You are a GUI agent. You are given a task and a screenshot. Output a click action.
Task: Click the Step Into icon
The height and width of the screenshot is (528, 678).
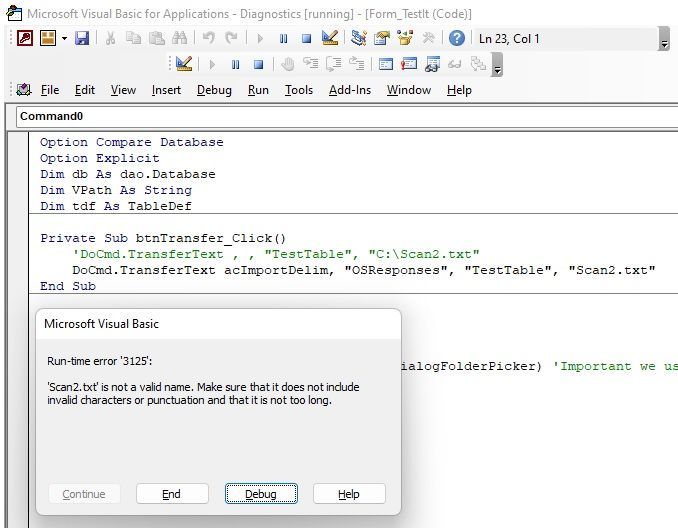tap(310, 64)
